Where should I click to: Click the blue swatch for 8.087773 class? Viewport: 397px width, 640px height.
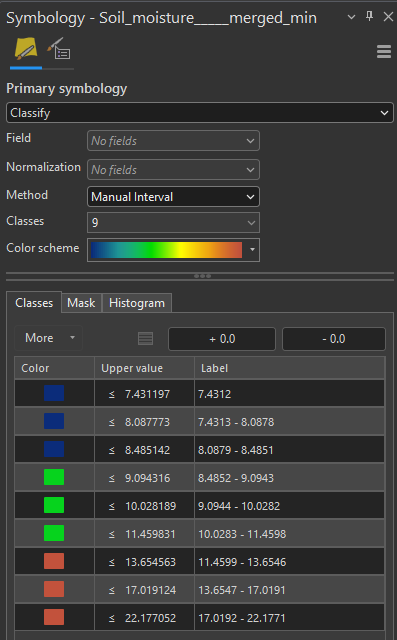[54, 421]
